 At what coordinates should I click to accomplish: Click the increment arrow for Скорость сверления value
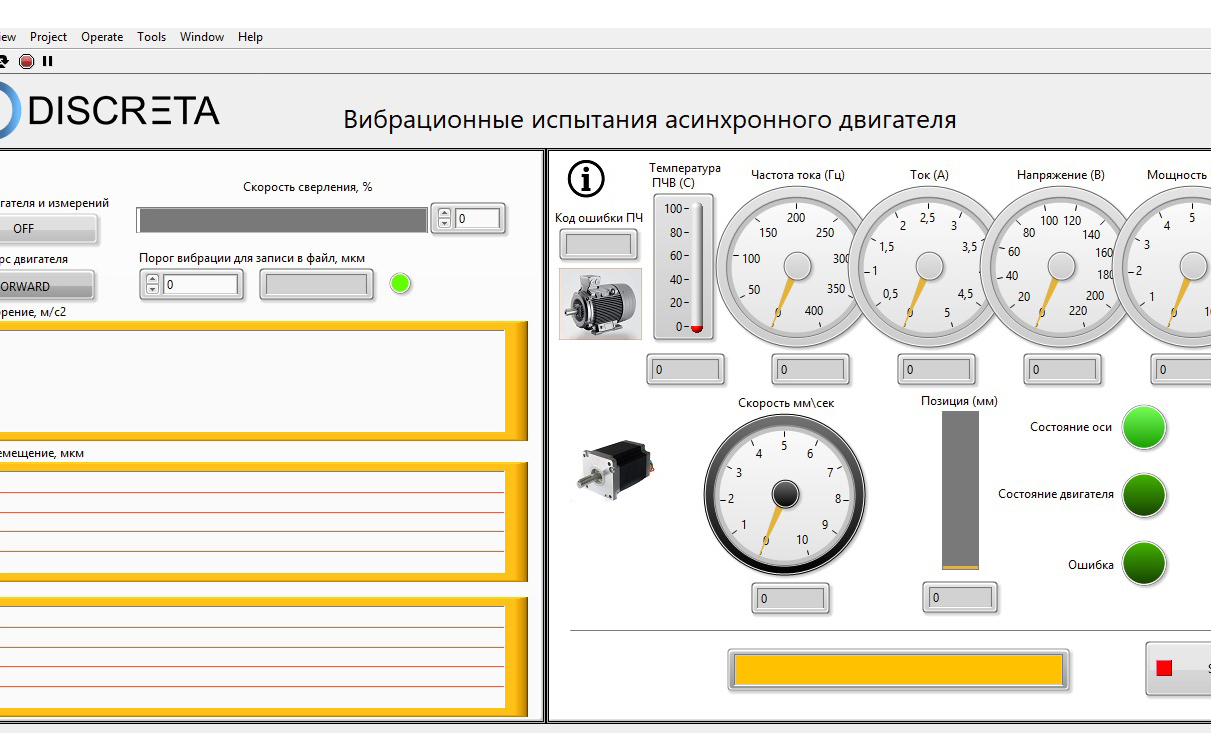pos(443,213)
